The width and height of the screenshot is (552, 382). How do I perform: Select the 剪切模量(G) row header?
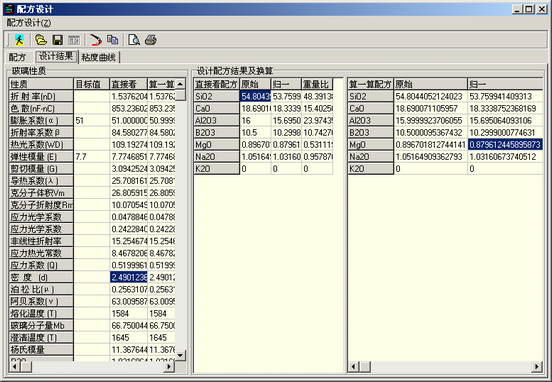41,169
